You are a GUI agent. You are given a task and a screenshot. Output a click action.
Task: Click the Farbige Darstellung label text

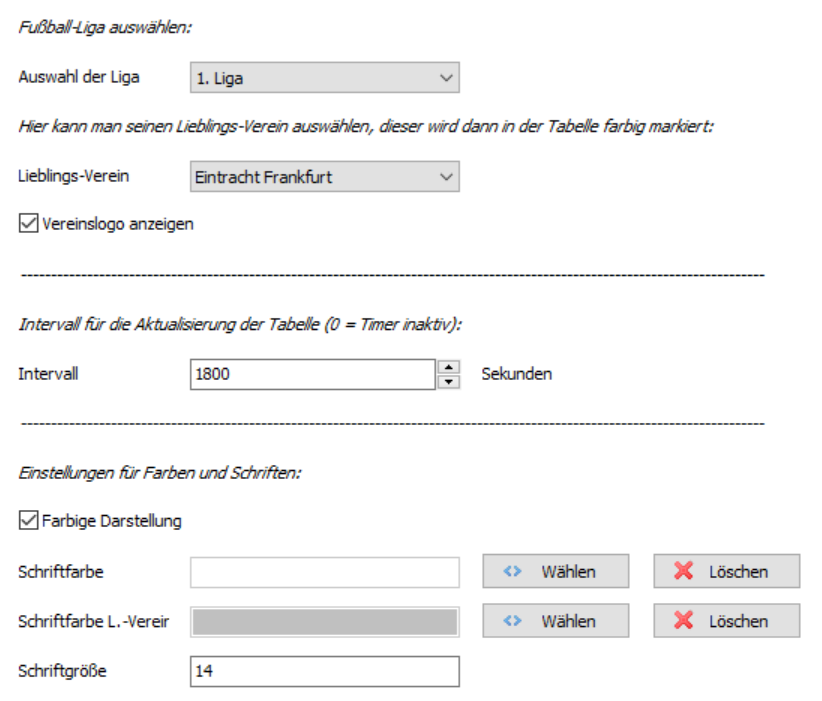pyautogui.click(x=112, y=521)
